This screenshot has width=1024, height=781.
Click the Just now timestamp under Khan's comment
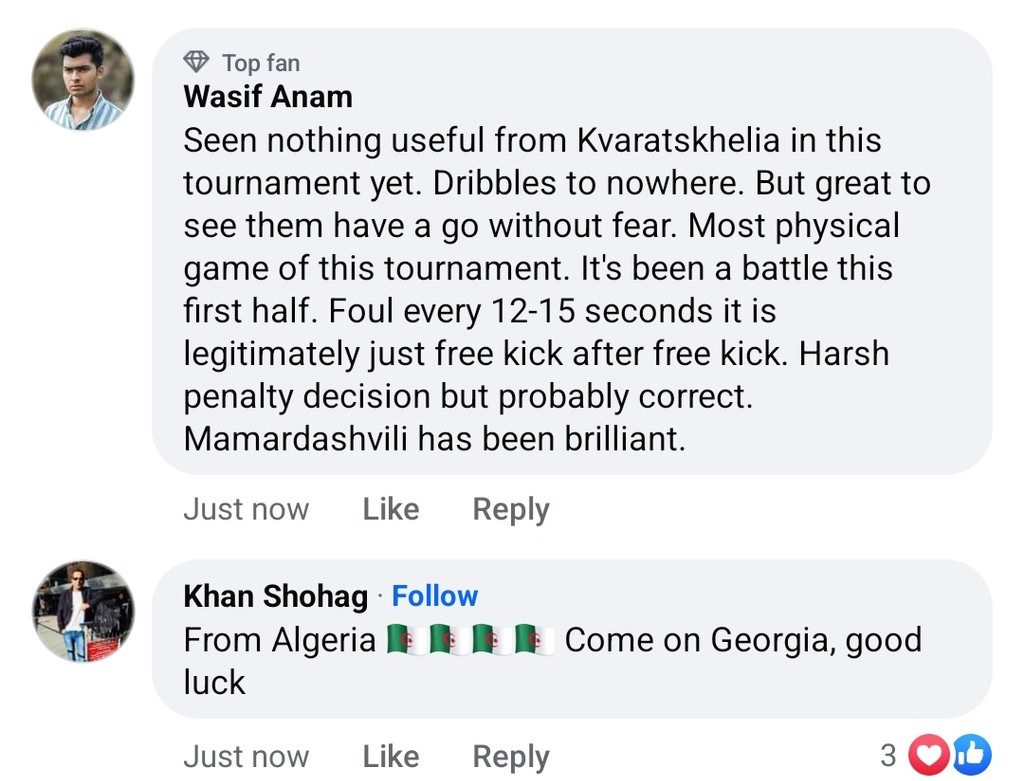click(246, 757)
